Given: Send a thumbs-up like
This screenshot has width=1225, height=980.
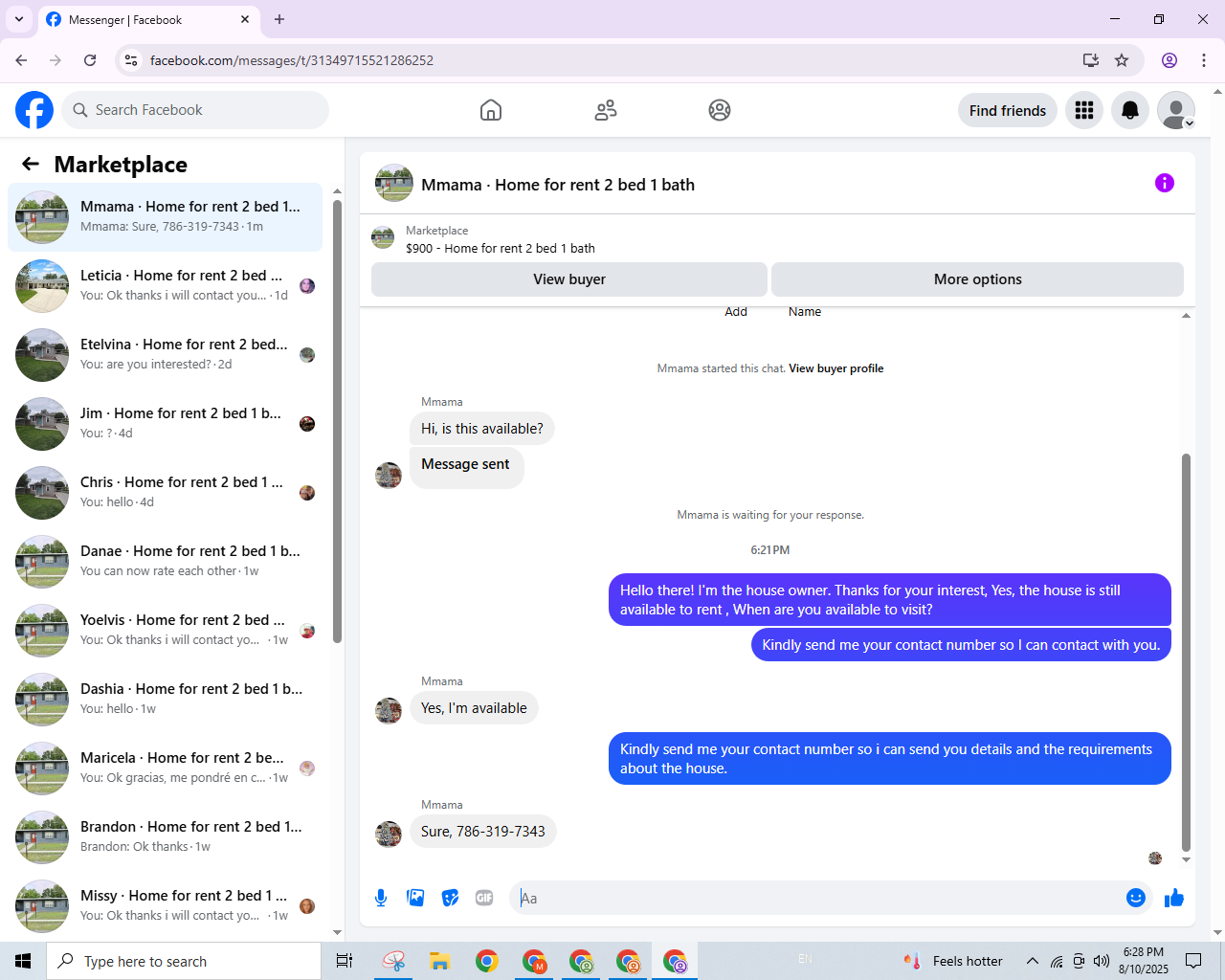Looking at the screenshot, I should 1174,898.
